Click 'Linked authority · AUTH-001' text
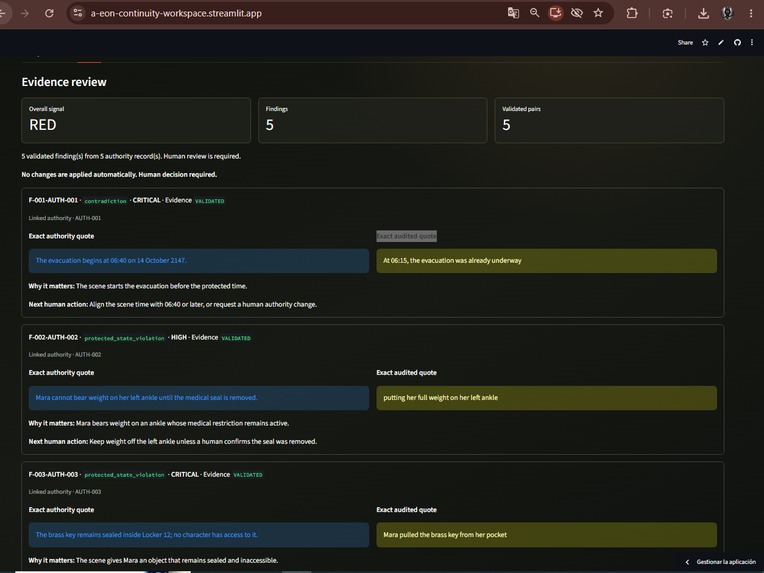This screenshot has width=764, height=573. click(x=65, y=218)
